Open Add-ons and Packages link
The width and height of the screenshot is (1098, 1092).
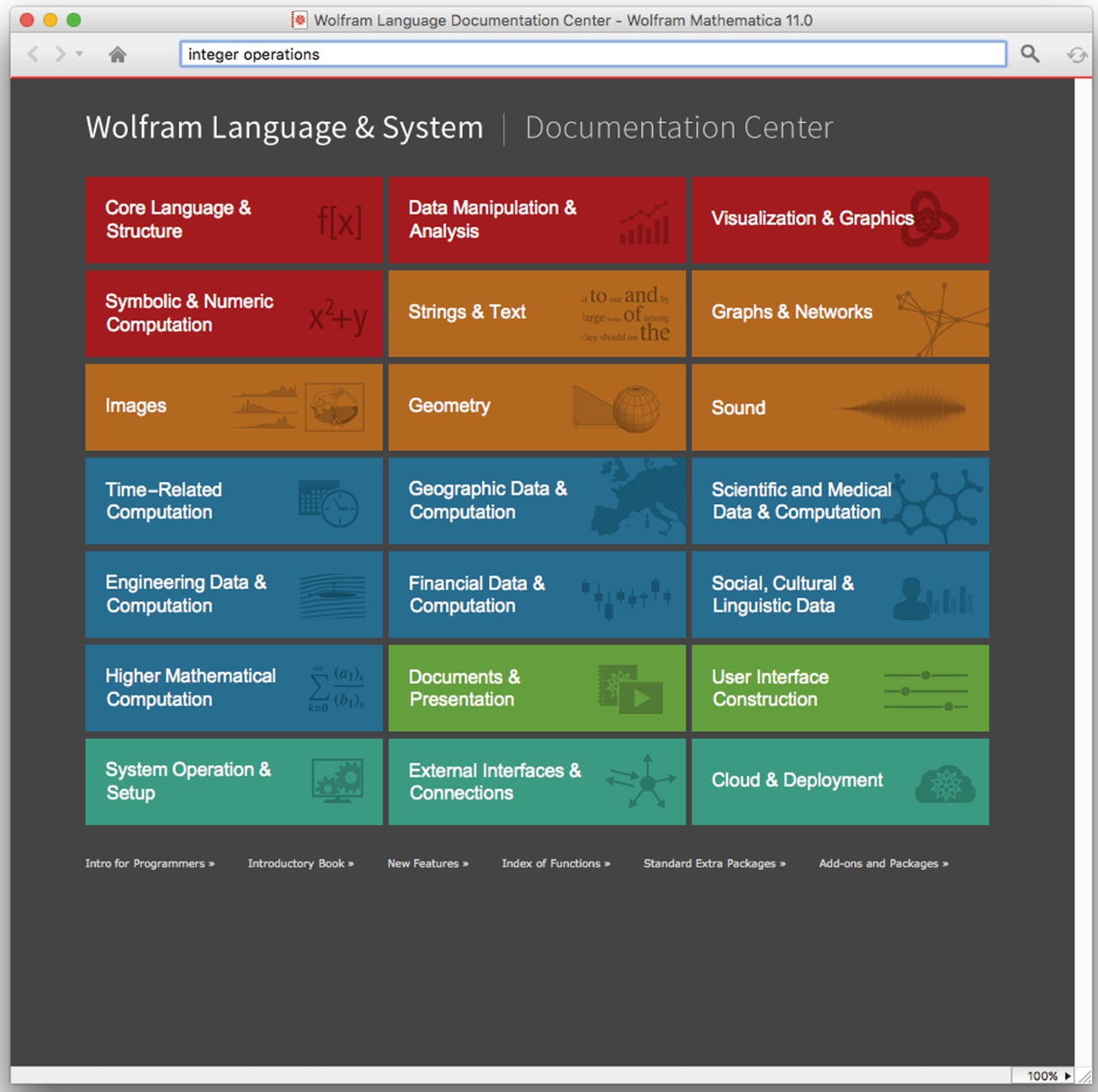pyautogui.click(x=883, y=863)
